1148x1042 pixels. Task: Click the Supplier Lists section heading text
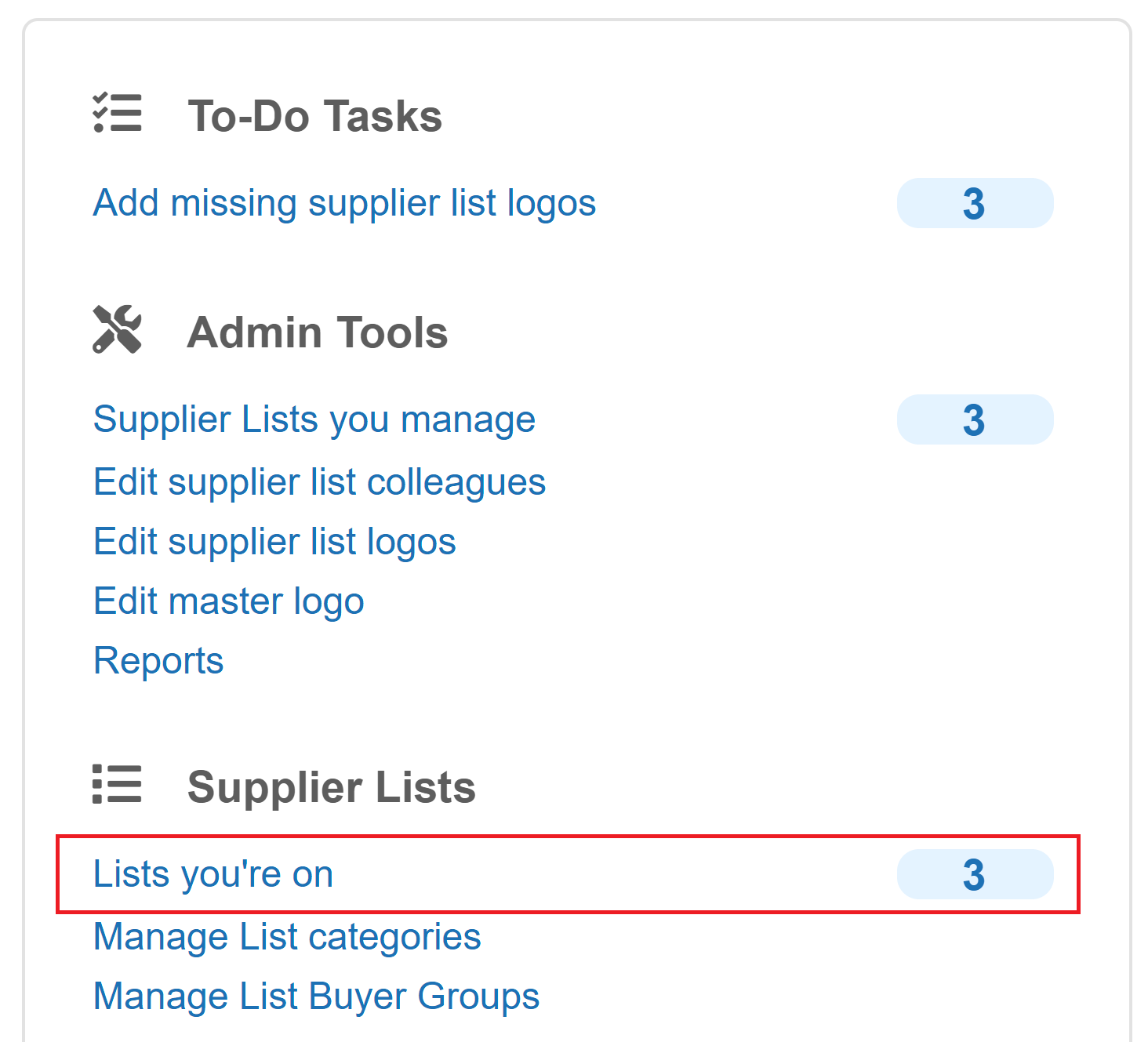point(331,787)
